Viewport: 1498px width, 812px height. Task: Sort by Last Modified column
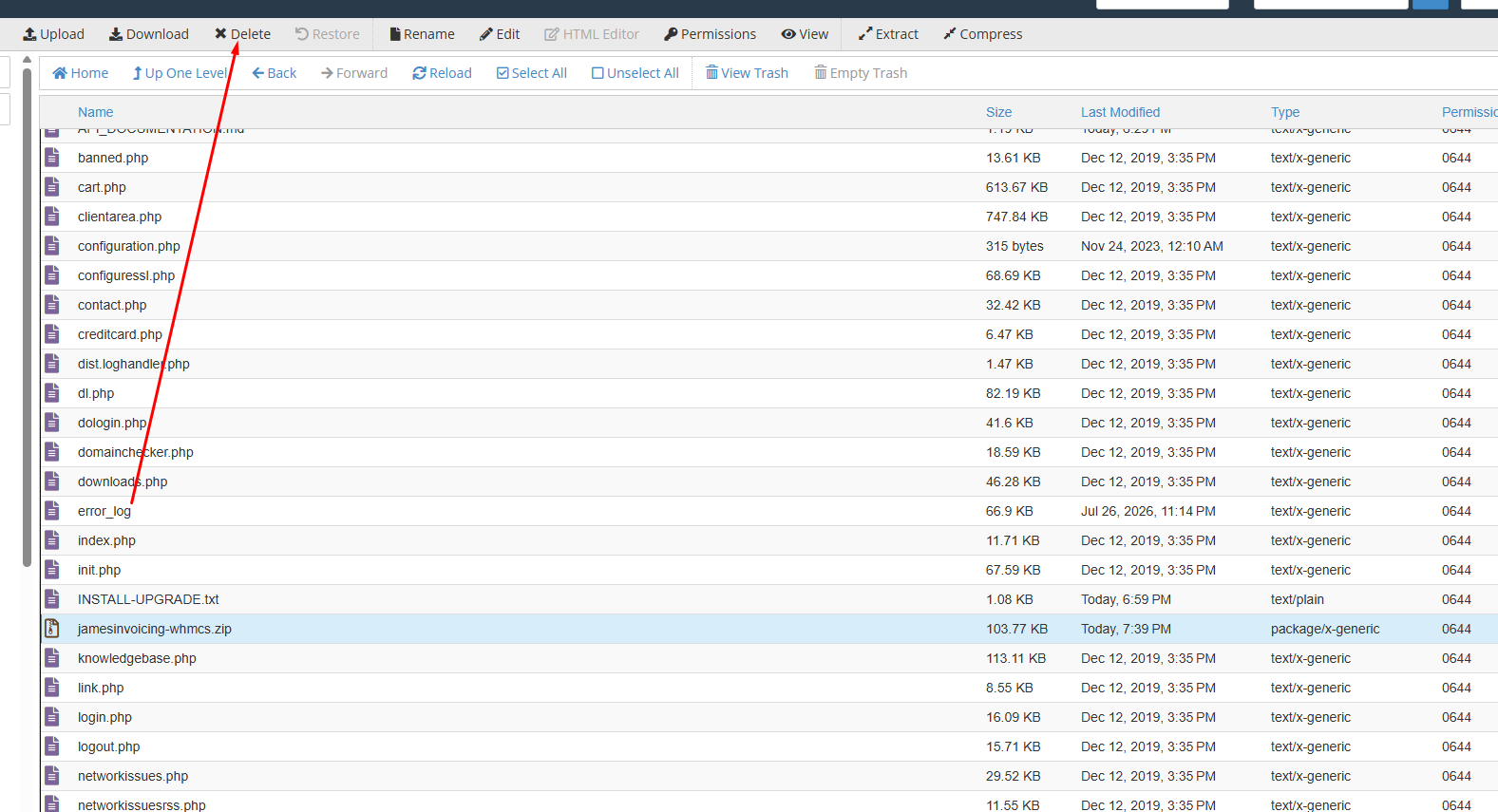click(1120, 112)
